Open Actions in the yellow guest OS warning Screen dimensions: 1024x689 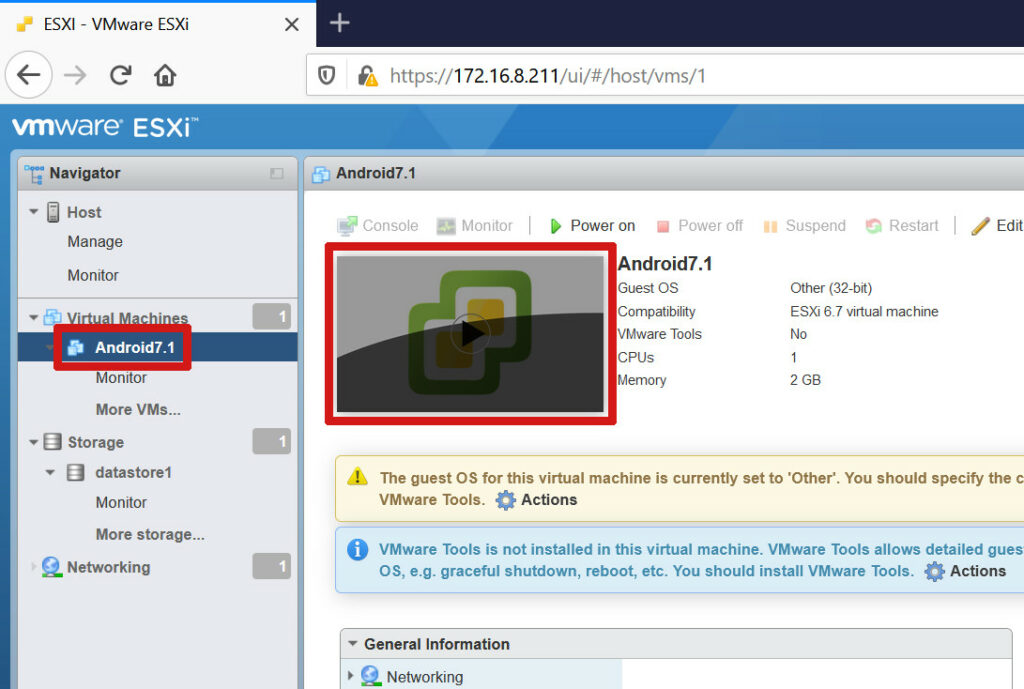[x=536, y=500]
